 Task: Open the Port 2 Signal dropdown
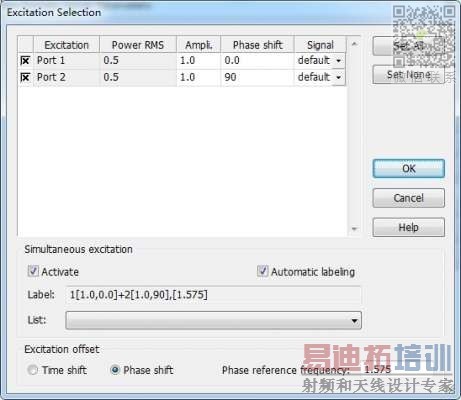[338, 77]
